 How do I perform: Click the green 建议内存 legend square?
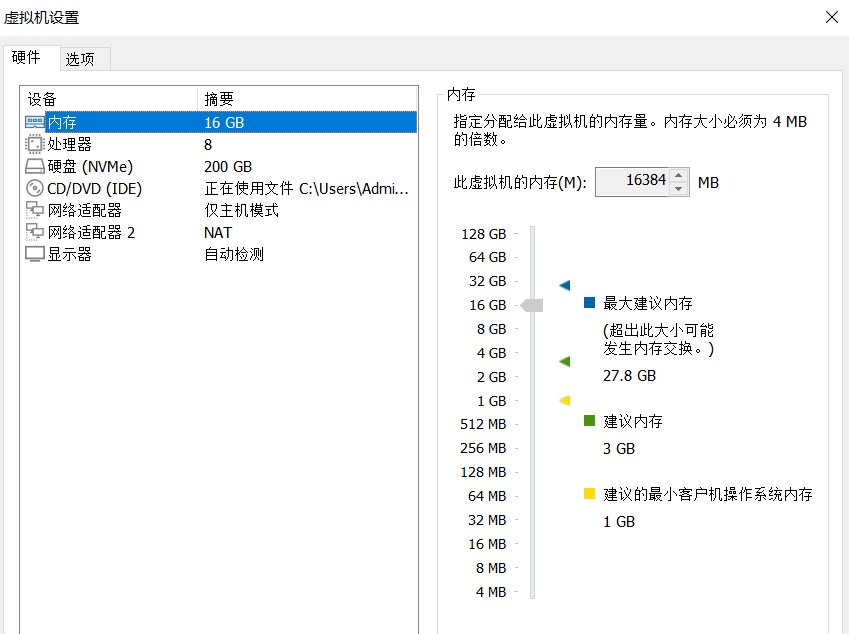point(590,421)
